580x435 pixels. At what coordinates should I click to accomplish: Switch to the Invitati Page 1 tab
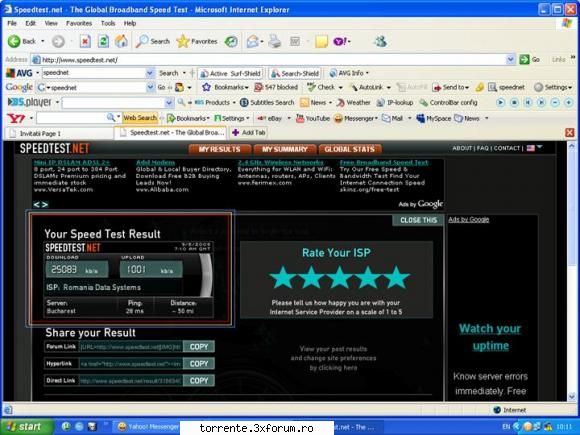(x=59, y=133)
